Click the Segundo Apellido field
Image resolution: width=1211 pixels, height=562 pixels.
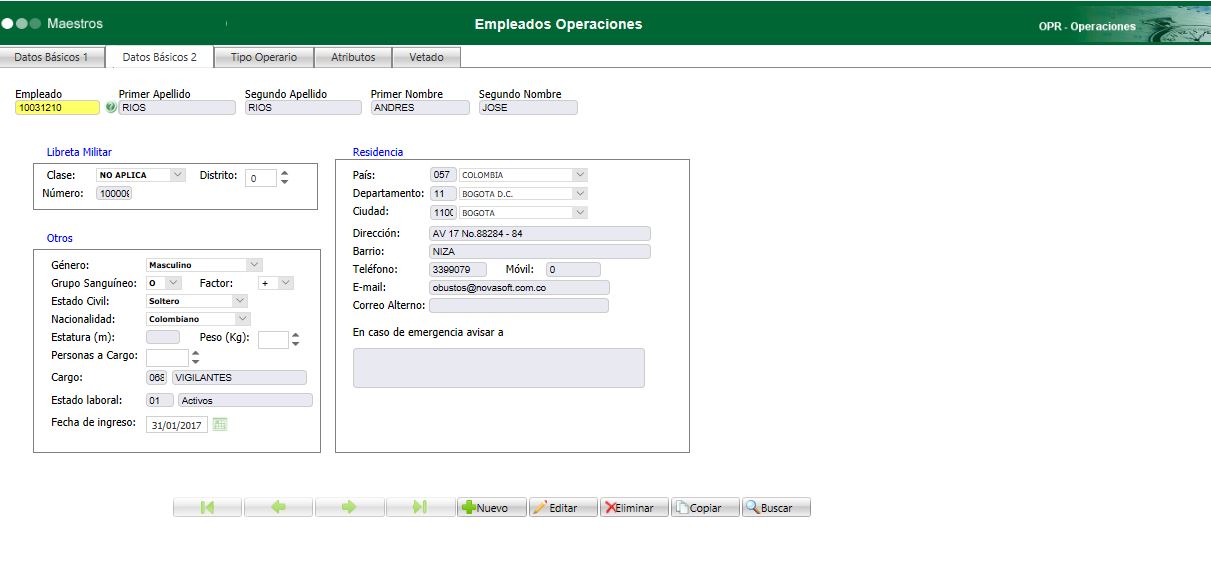pos(303,108)
